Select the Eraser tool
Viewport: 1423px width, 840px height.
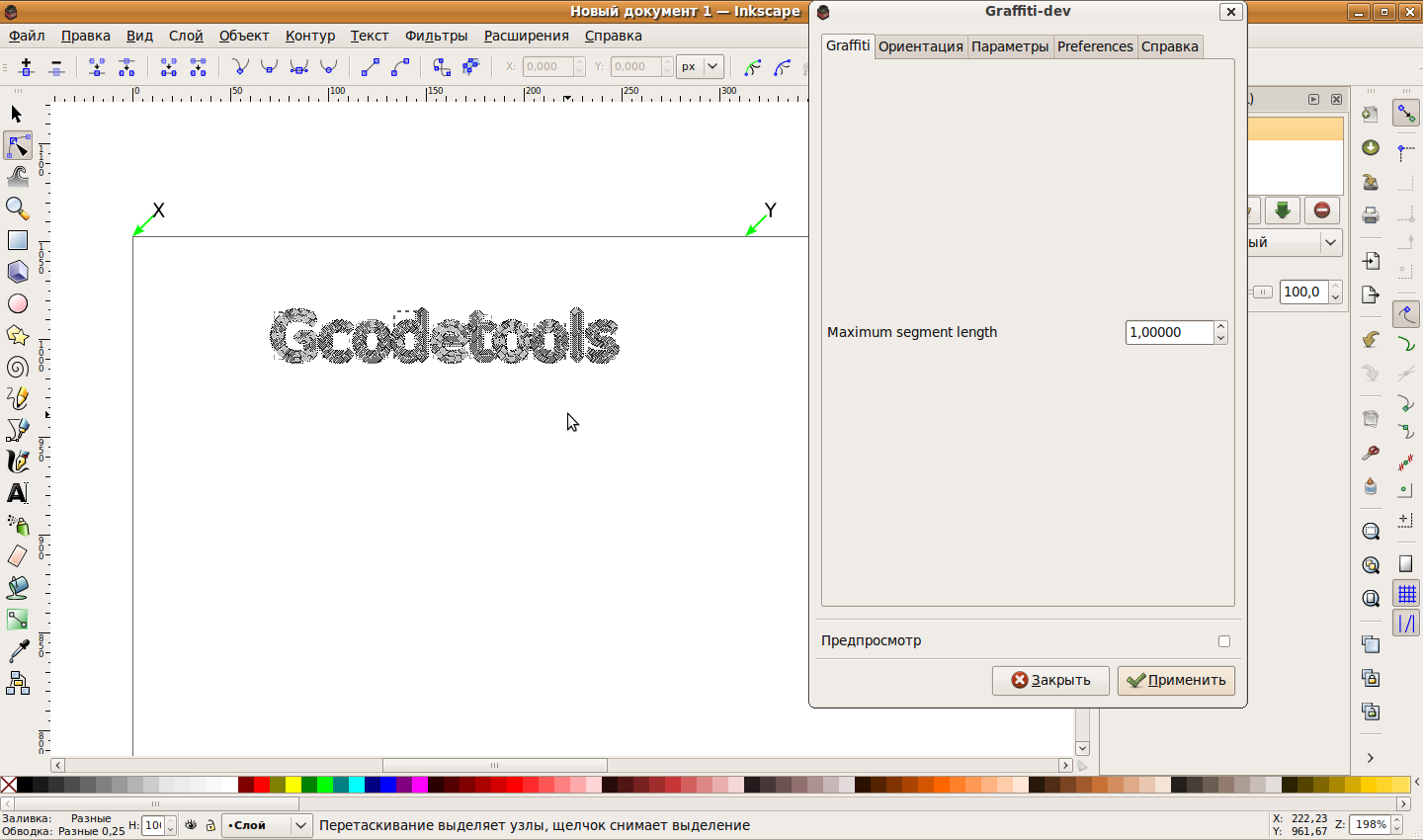17,556
